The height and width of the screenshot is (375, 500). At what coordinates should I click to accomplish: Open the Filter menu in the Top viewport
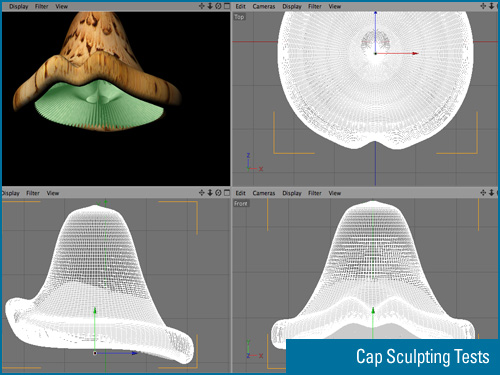[x=315, y=6]
